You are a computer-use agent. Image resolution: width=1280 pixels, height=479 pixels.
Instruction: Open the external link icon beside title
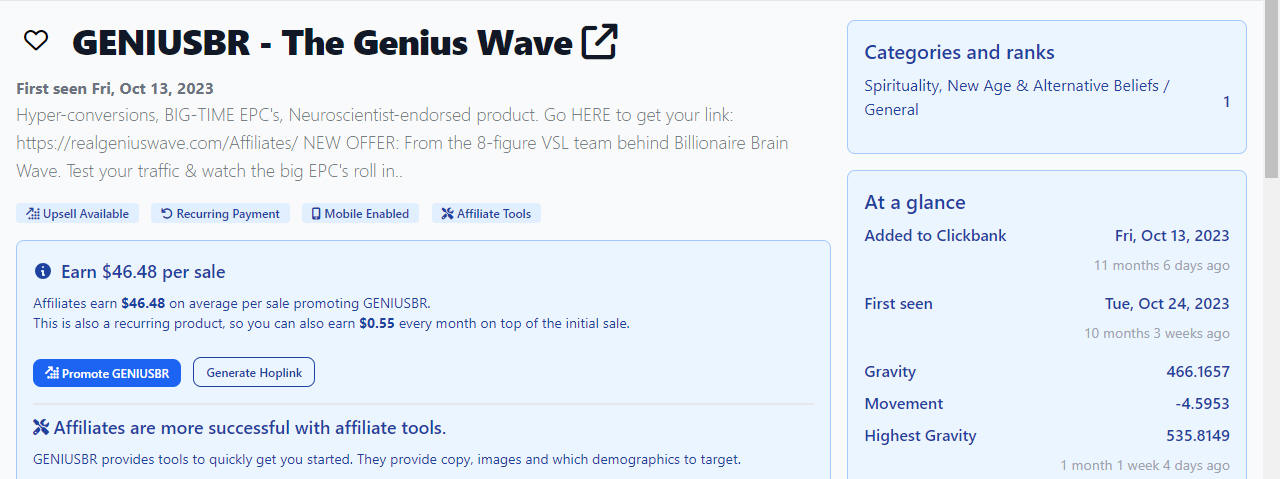600,41
